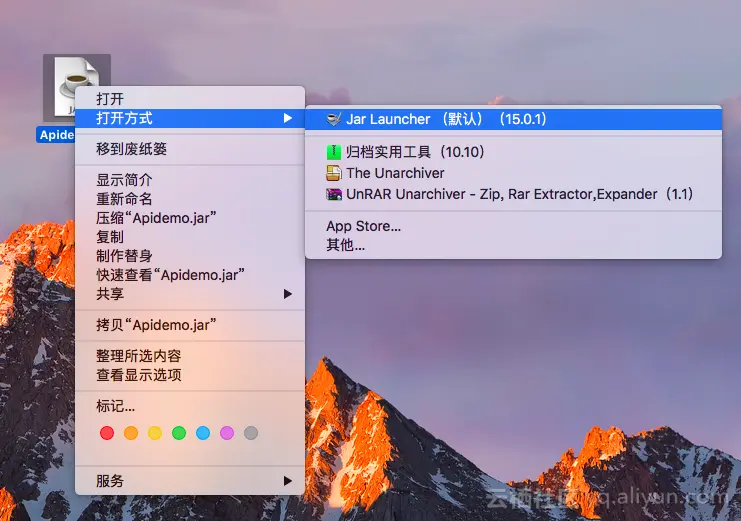Choose 移到废纸篓 to trash the file
Image resolution: width=741 pixels, height=521 pixels.
click(x=190, y=149)
